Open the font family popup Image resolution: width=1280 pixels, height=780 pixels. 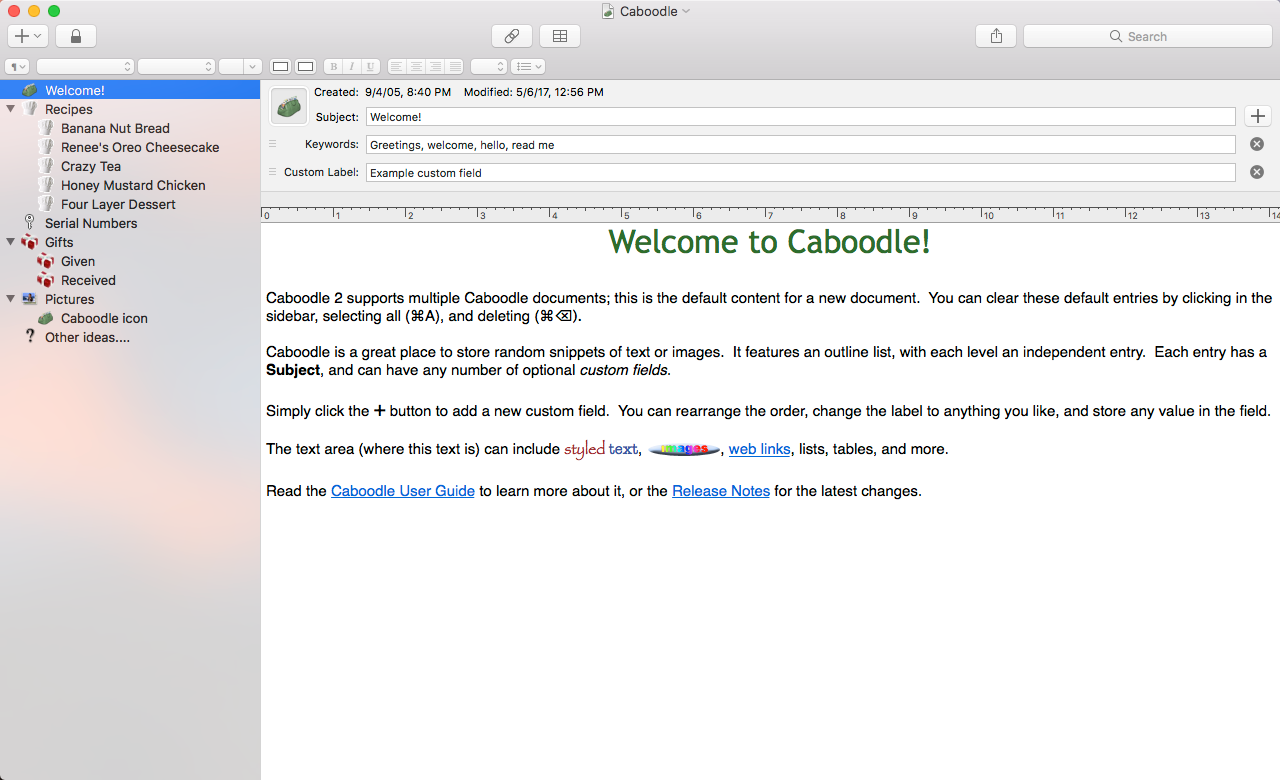[x=85, y=67]
